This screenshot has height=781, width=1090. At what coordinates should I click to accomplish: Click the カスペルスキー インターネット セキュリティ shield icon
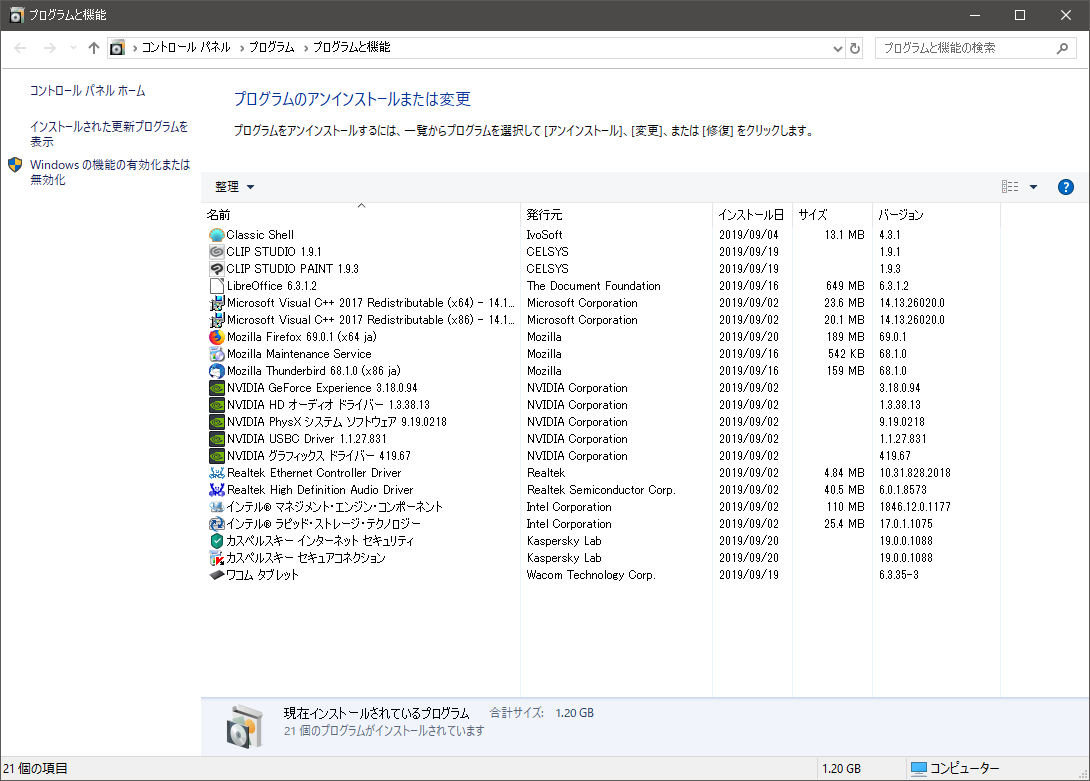tap(217, 541)
